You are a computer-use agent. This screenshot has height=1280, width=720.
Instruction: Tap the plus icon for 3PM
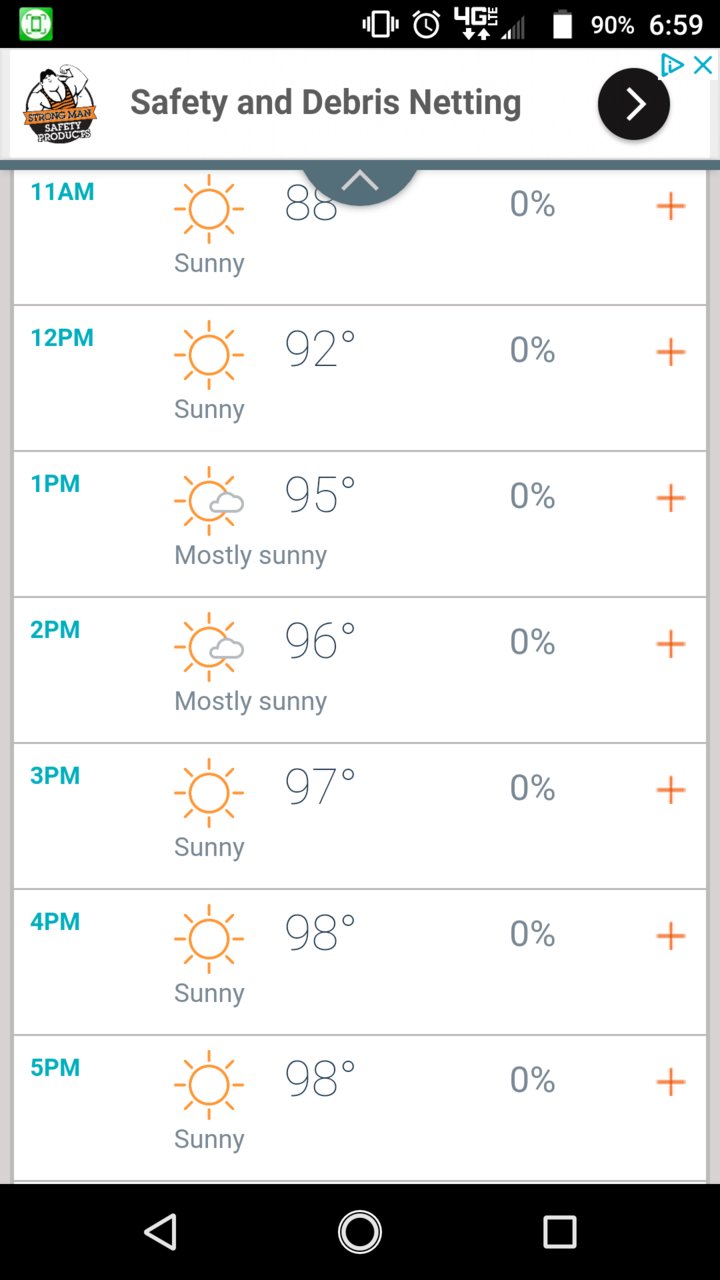click(670, 790)
